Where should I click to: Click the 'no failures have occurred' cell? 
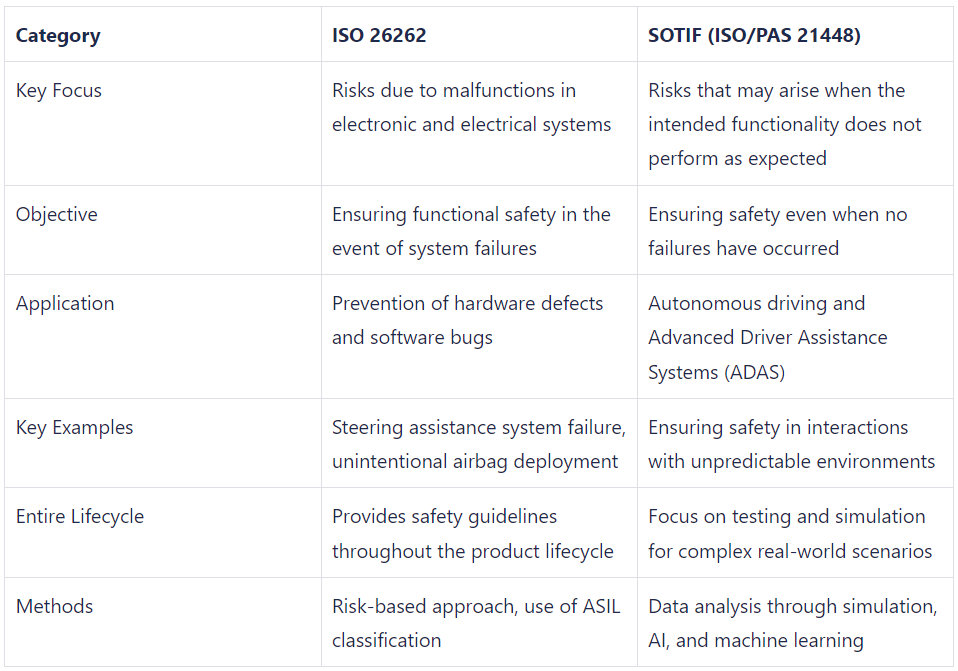(777, 231)
